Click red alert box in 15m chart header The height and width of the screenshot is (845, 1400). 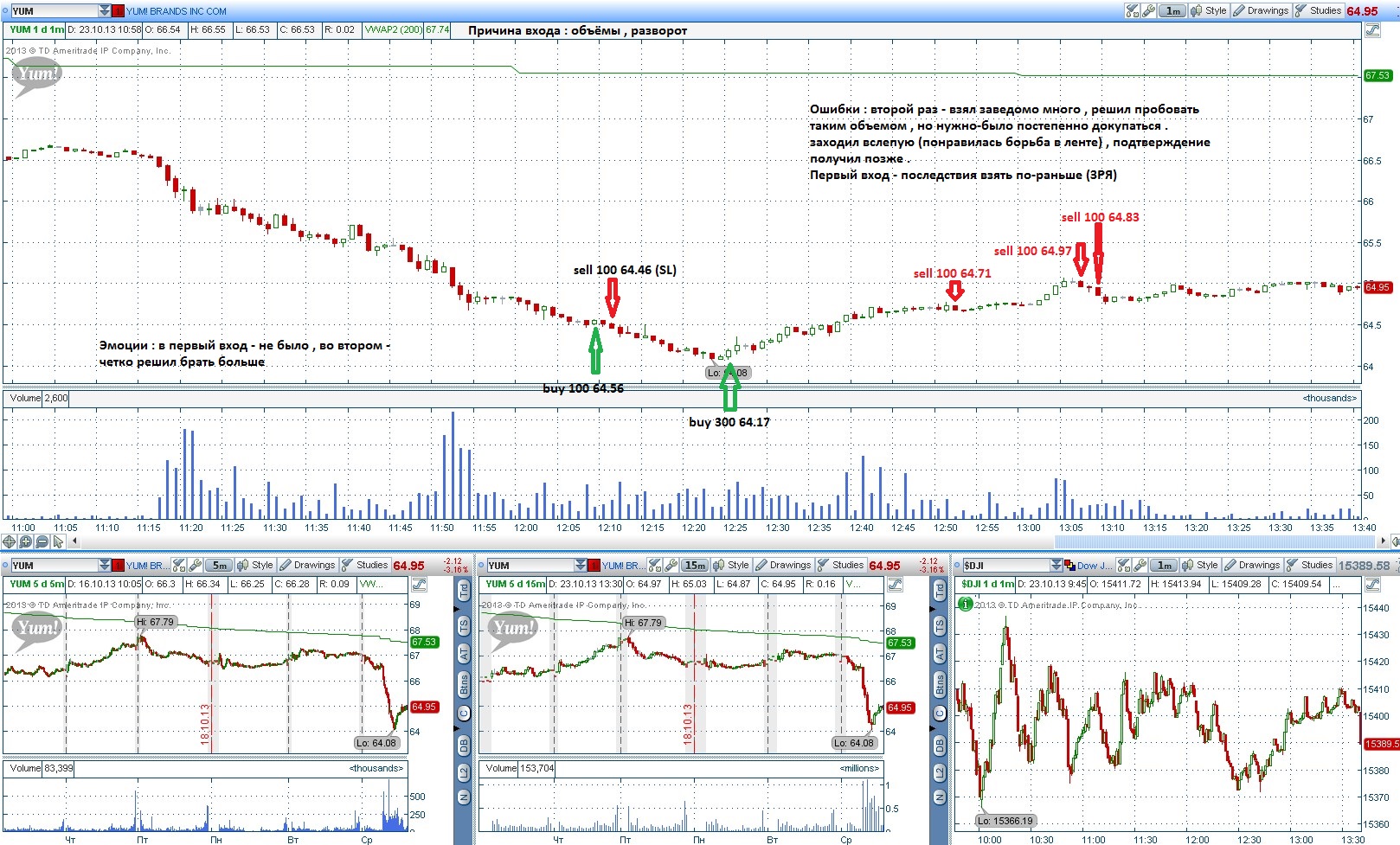tap(594, 566)
